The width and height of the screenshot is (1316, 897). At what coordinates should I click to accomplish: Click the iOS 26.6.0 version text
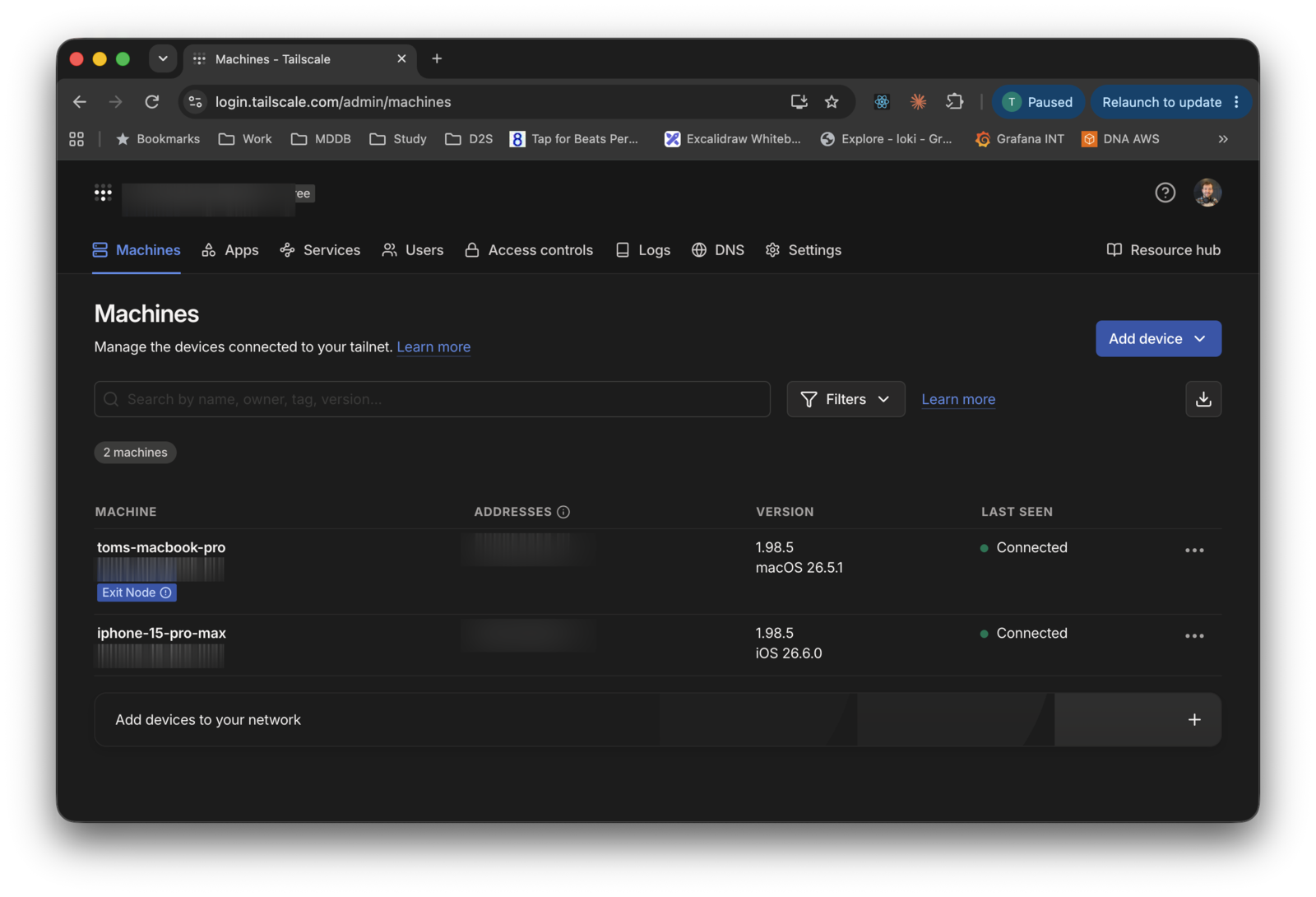[x=789, y=653]
